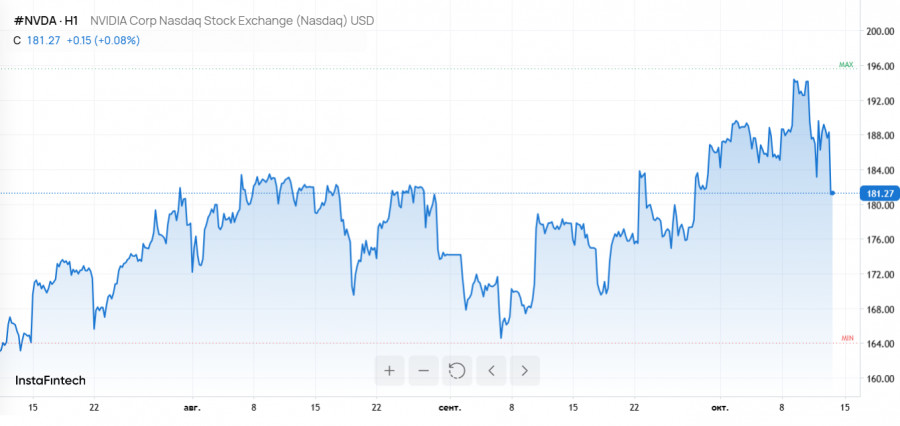
Task: Select the #NVDA · H1 symbol label
Action: click(x=46, y=20)
